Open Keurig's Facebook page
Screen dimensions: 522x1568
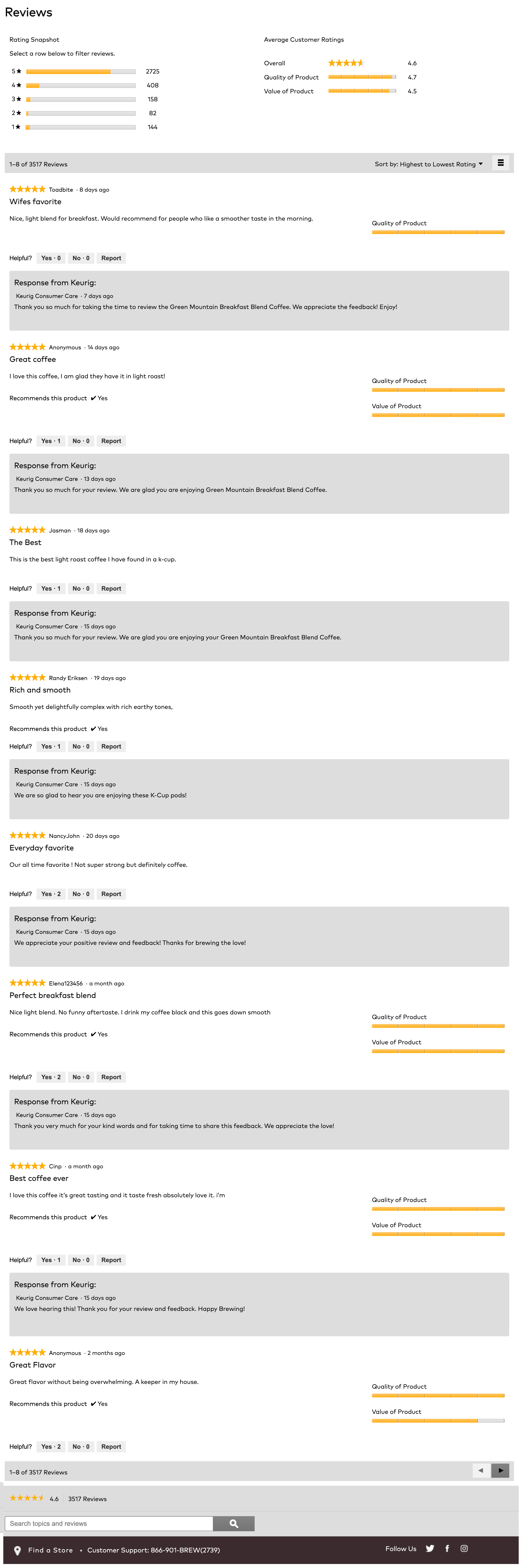click(x=447, y=1548)
